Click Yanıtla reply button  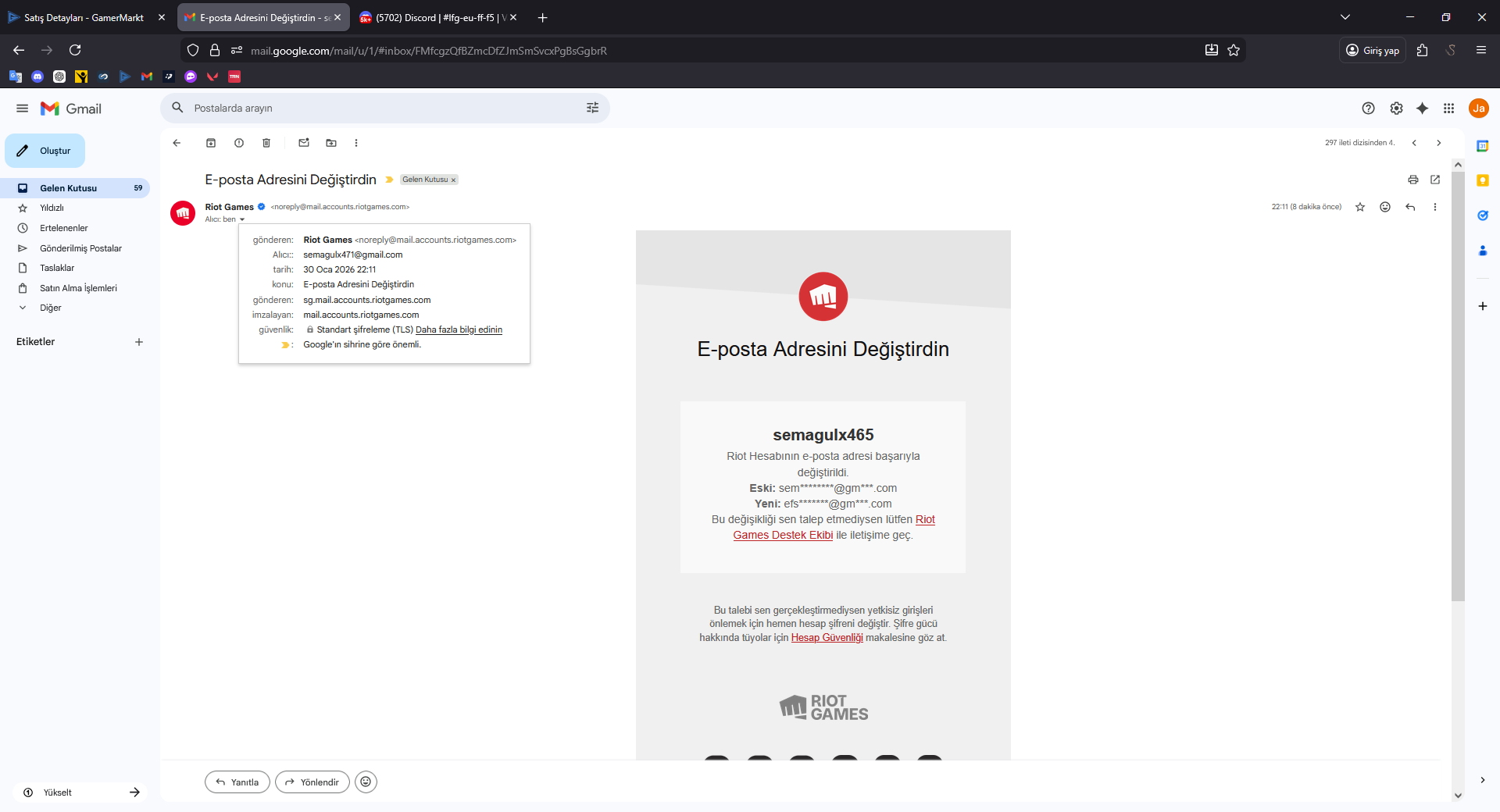237,782
